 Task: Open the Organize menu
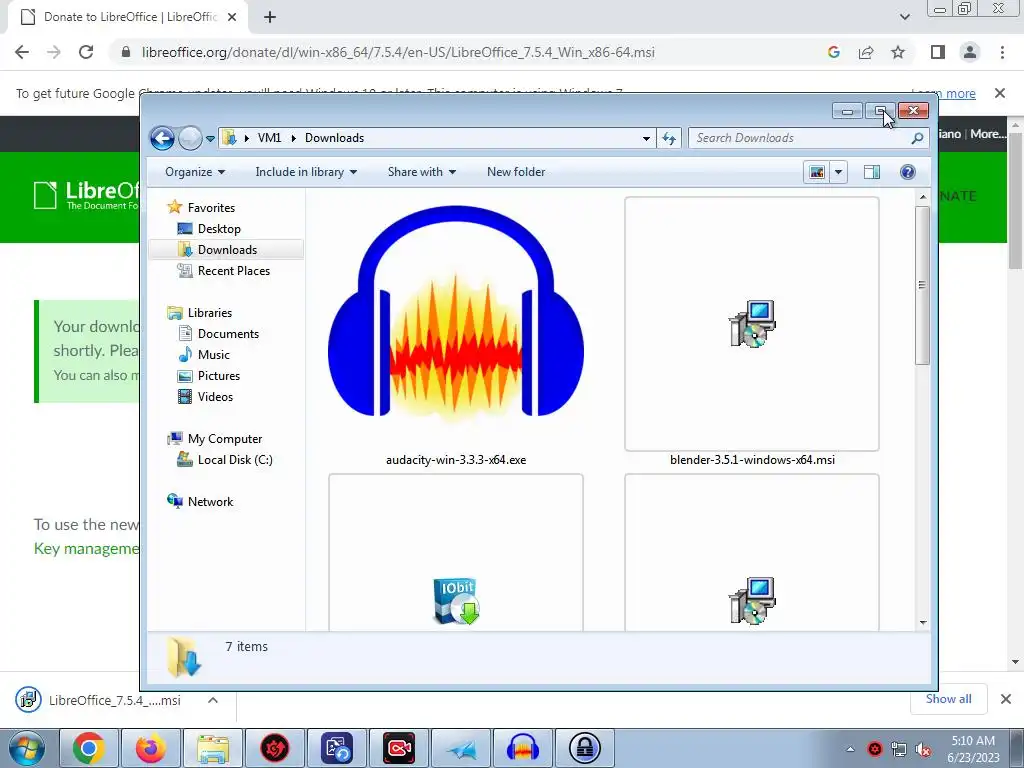[195, 172]
